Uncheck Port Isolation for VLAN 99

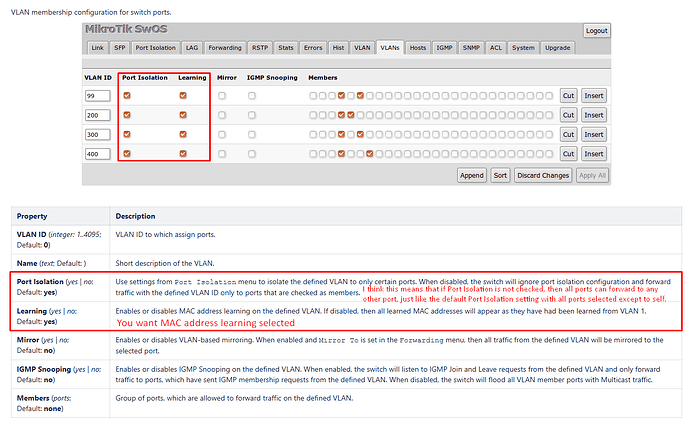127,95
